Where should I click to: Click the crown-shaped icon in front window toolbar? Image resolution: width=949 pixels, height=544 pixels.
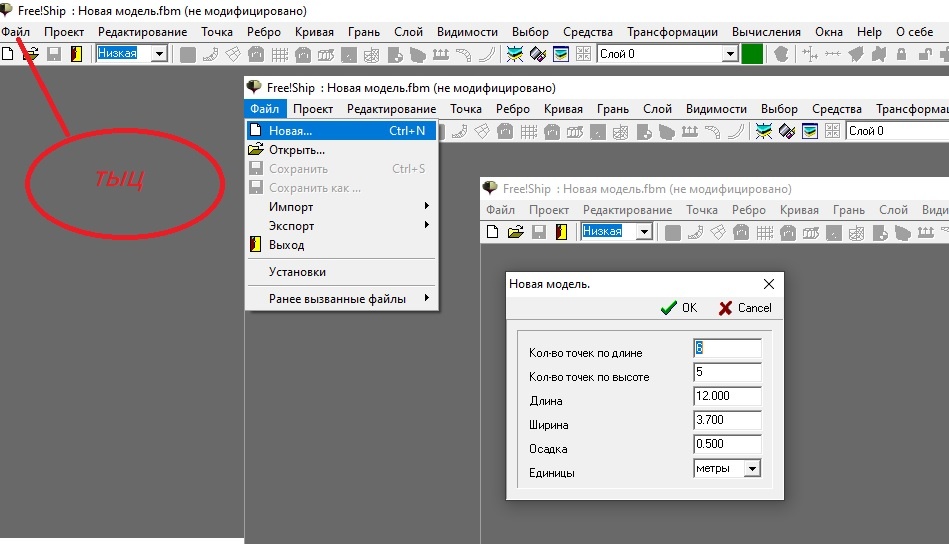coord(925,233)
